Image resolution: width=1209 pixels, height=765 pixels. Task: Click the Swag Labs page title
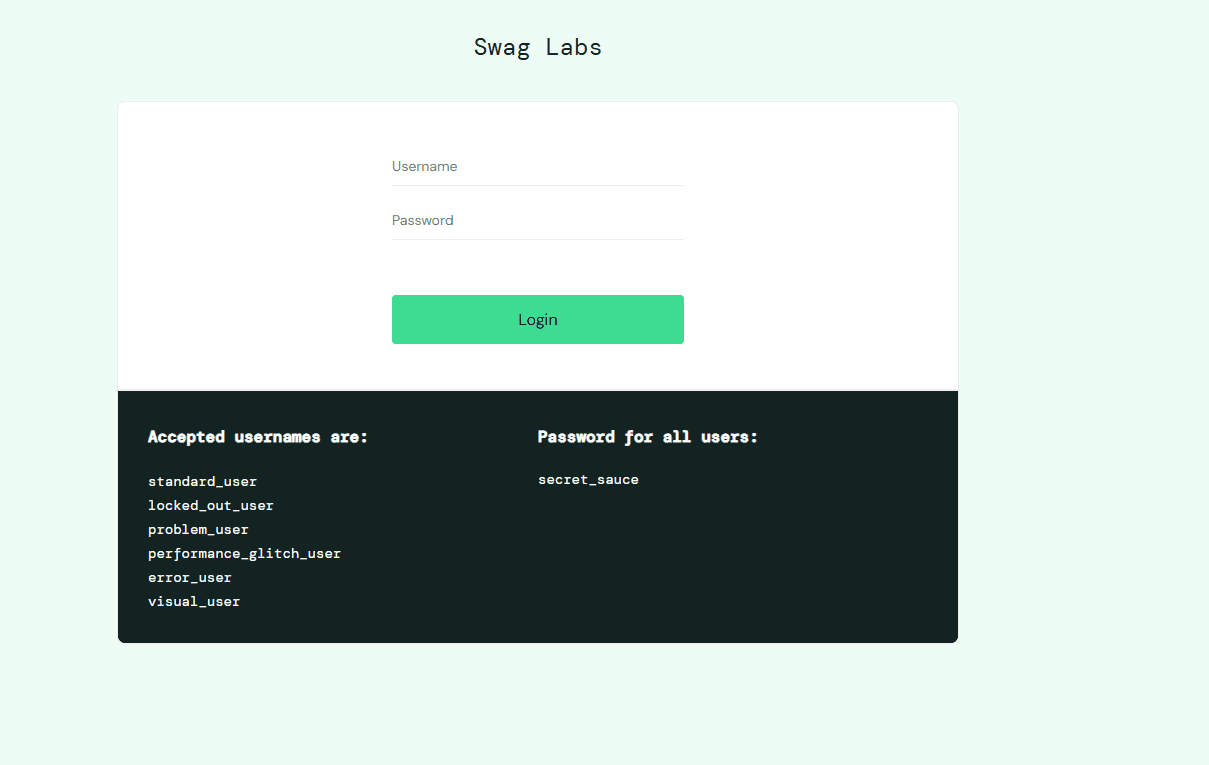click(x=537, y=46)
